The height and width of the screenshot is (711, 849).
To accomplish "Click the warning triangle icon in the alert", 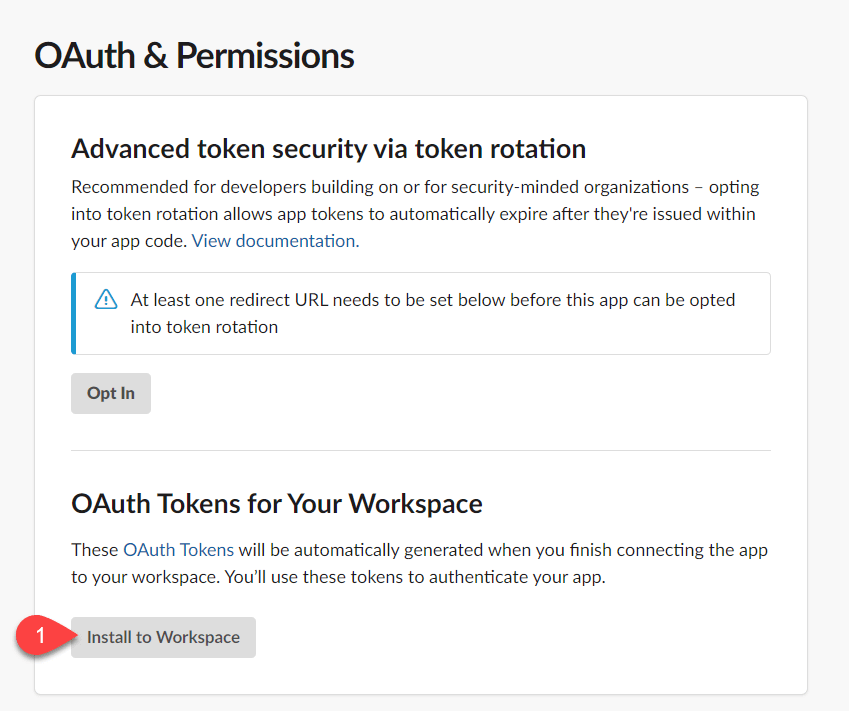I will point(105,300).
